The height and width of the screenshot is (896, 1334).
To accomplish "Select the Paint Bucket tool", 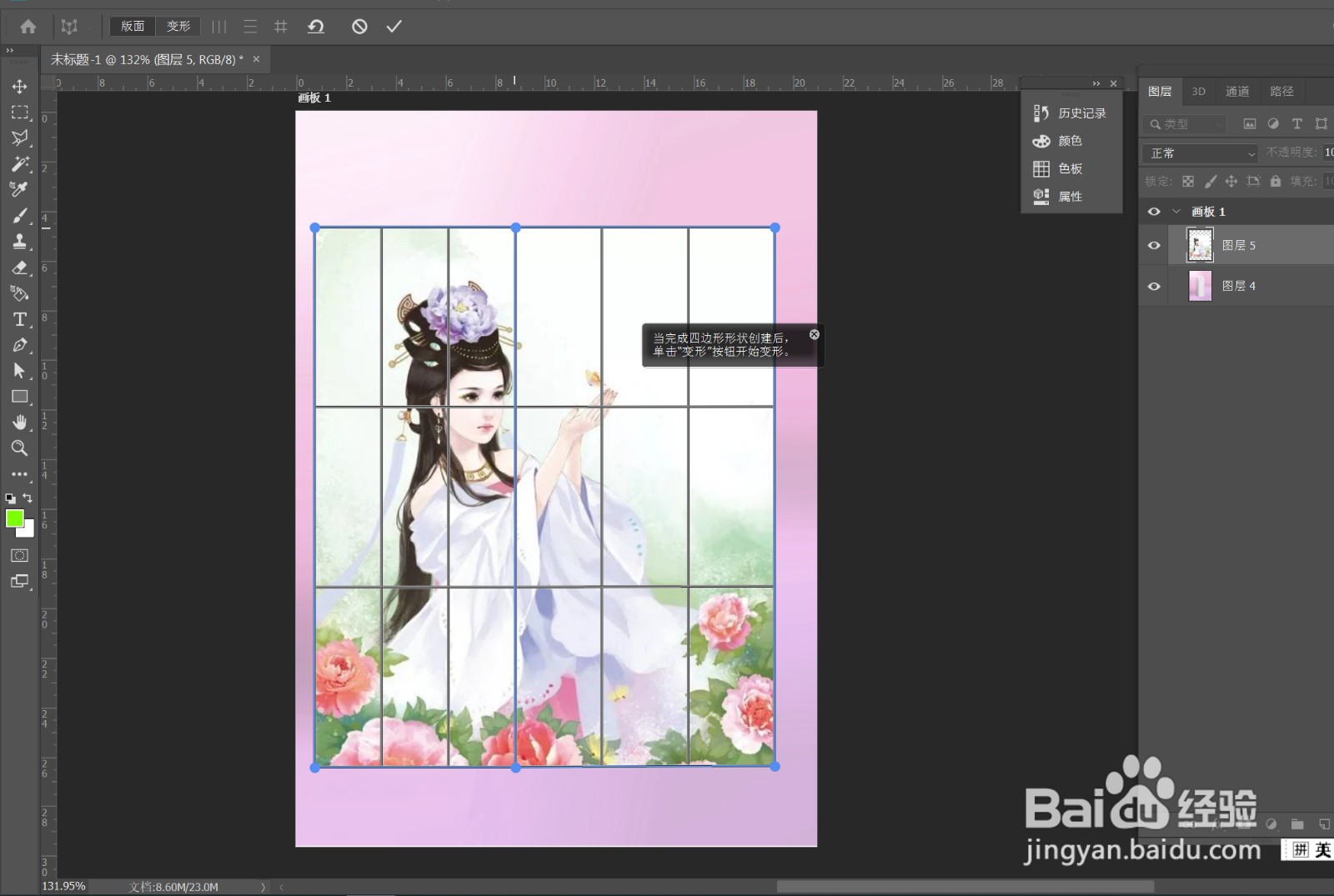I will pyautogui.click(x=20, y=293).
